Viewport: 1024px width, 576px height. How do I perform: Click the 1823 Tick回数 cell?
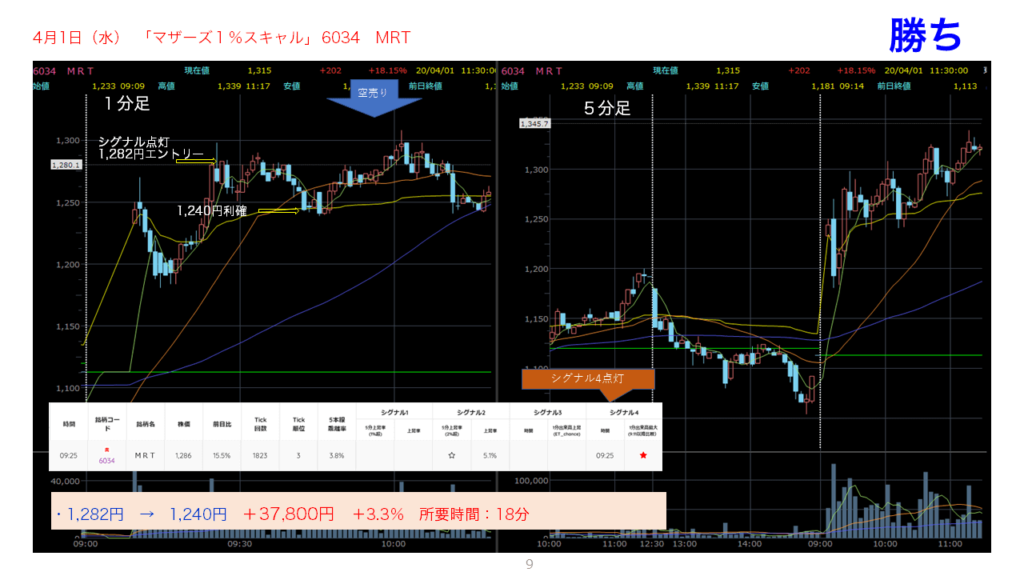click(260, 455)
